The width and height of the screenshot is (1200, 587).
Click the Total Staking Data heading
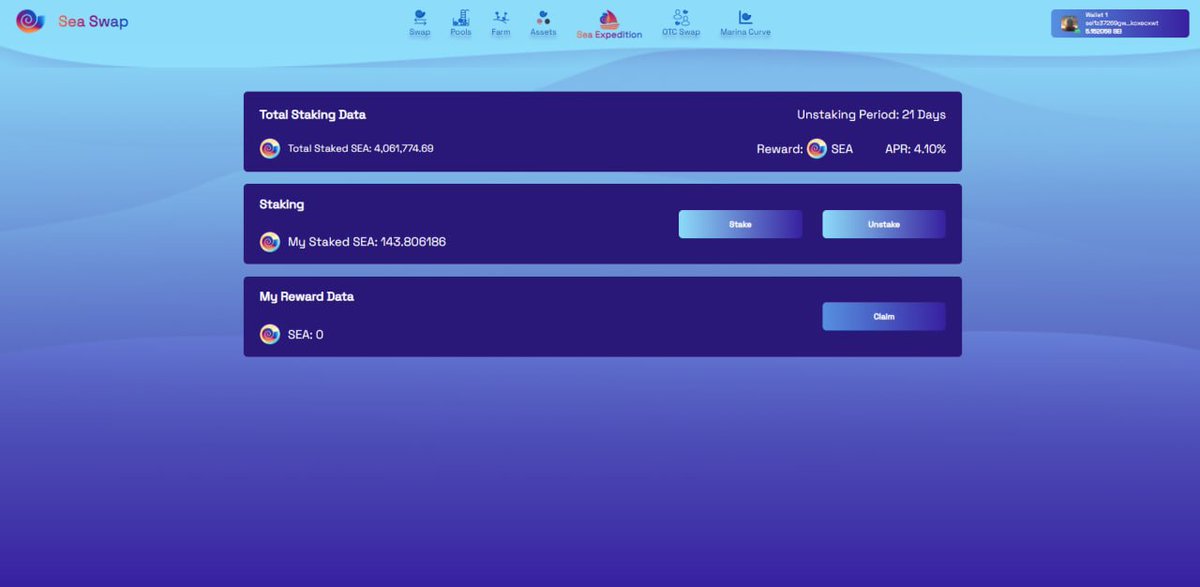[313, 115]
